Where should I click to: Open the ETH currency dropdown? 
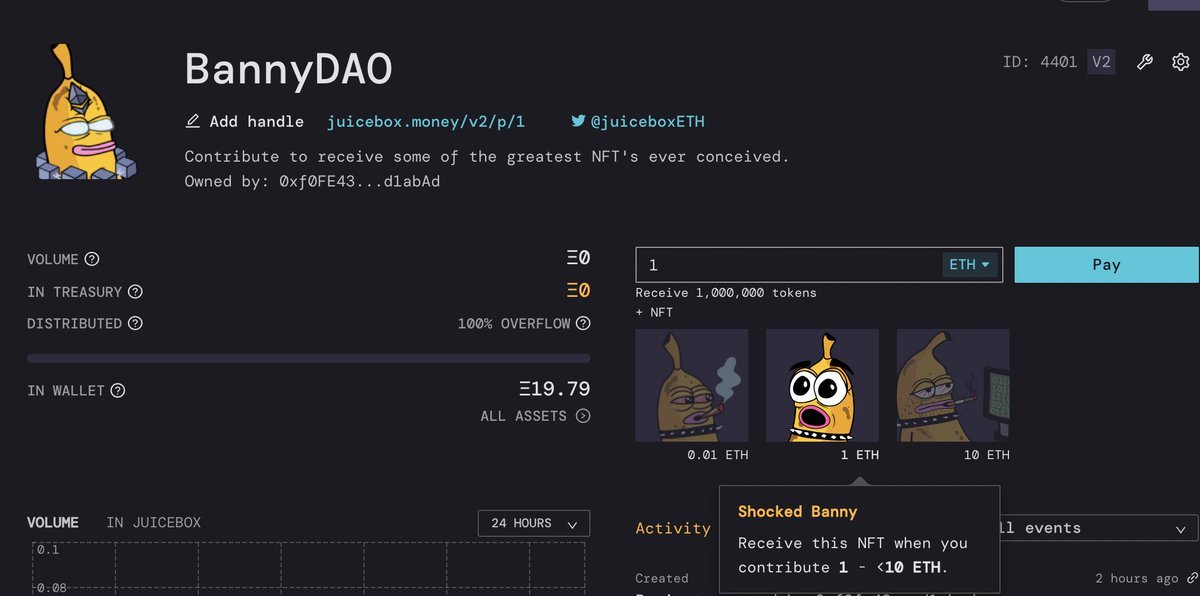[x=969, y=265]
